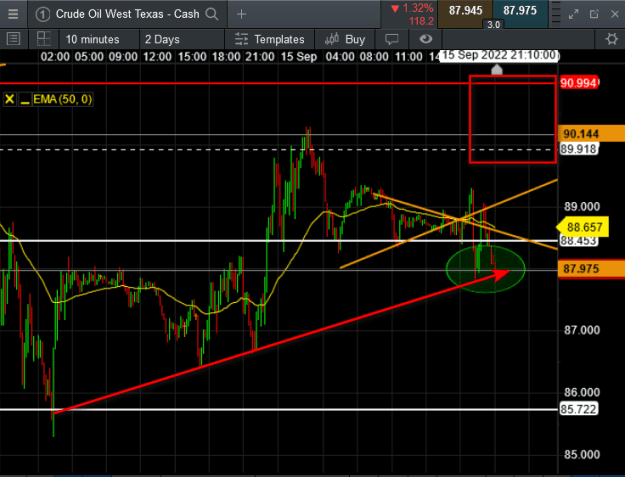625x477 pixels.
Task: Click the 89.000 price axis value
Action: [x=582, y=206]
